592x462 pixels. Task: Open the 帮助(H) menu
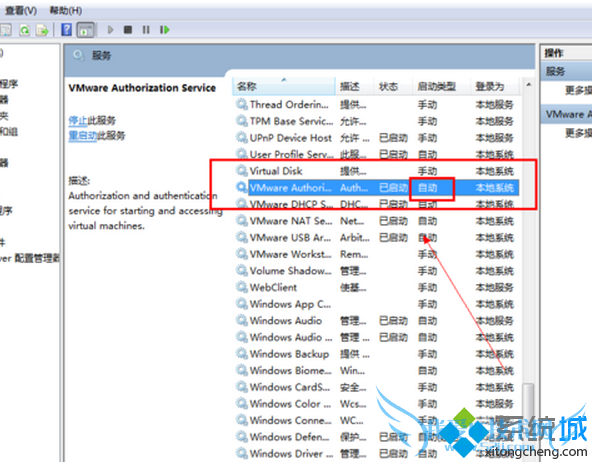tap(66, 11)
